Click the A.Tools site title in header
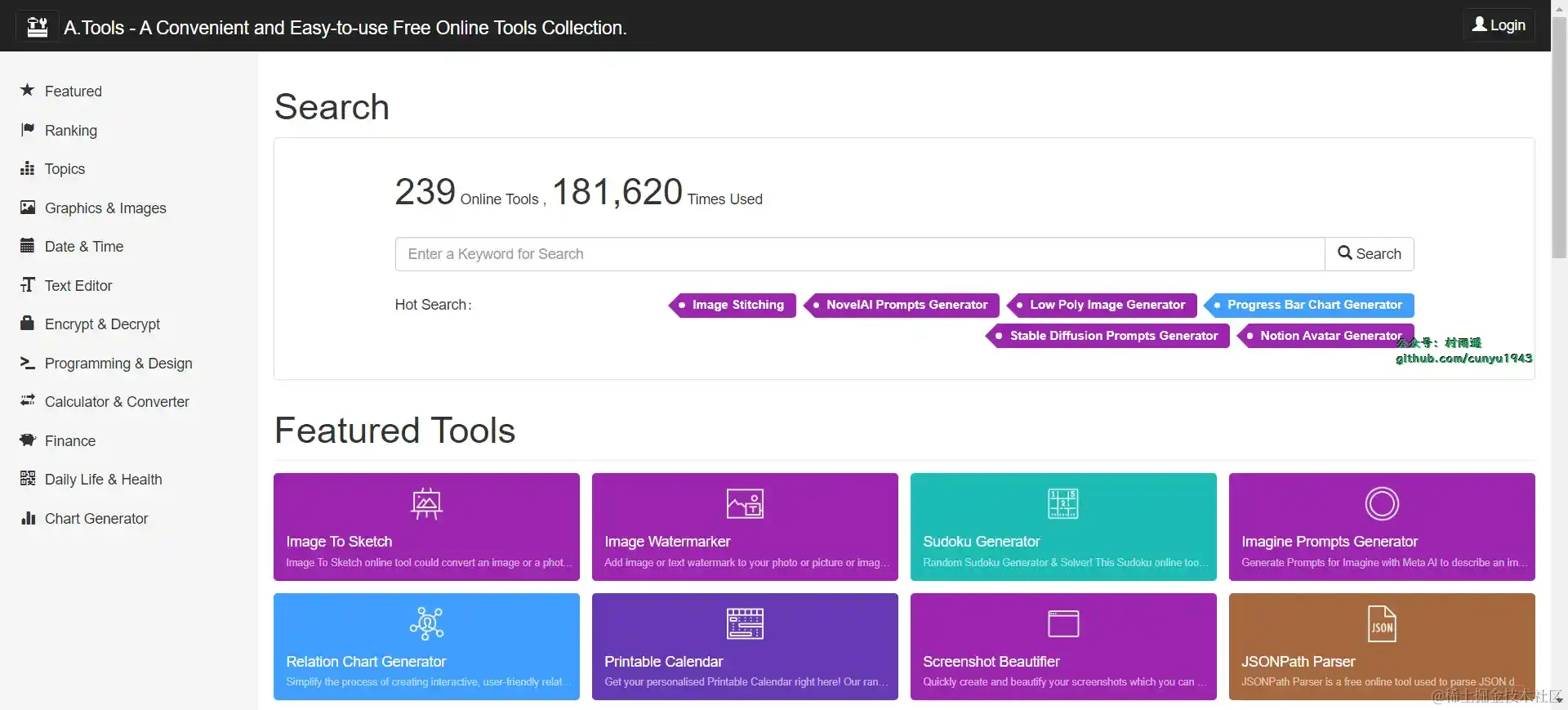 pos(345,27)
